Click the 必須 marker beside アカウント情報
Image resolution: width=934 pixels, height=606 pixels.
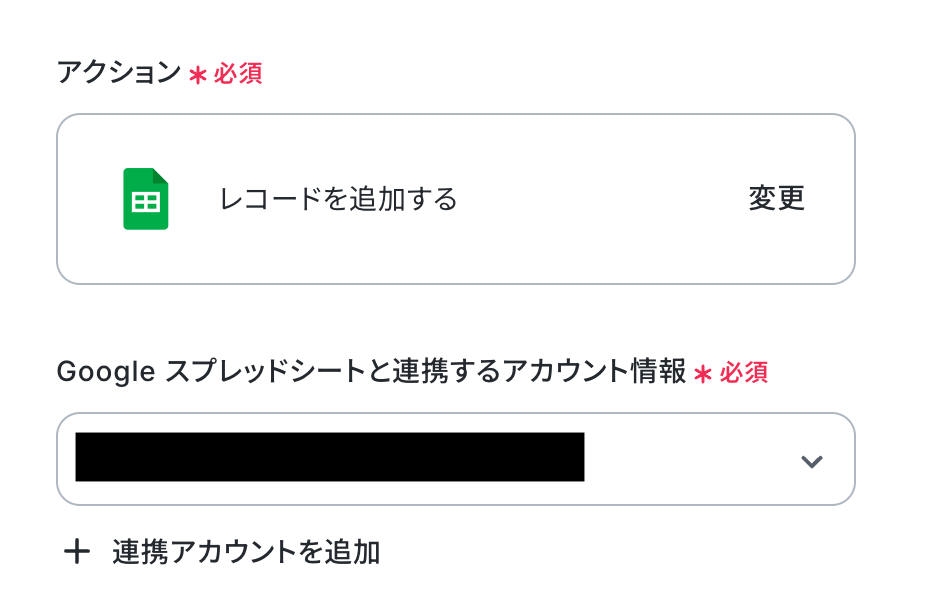click(743, 373)
